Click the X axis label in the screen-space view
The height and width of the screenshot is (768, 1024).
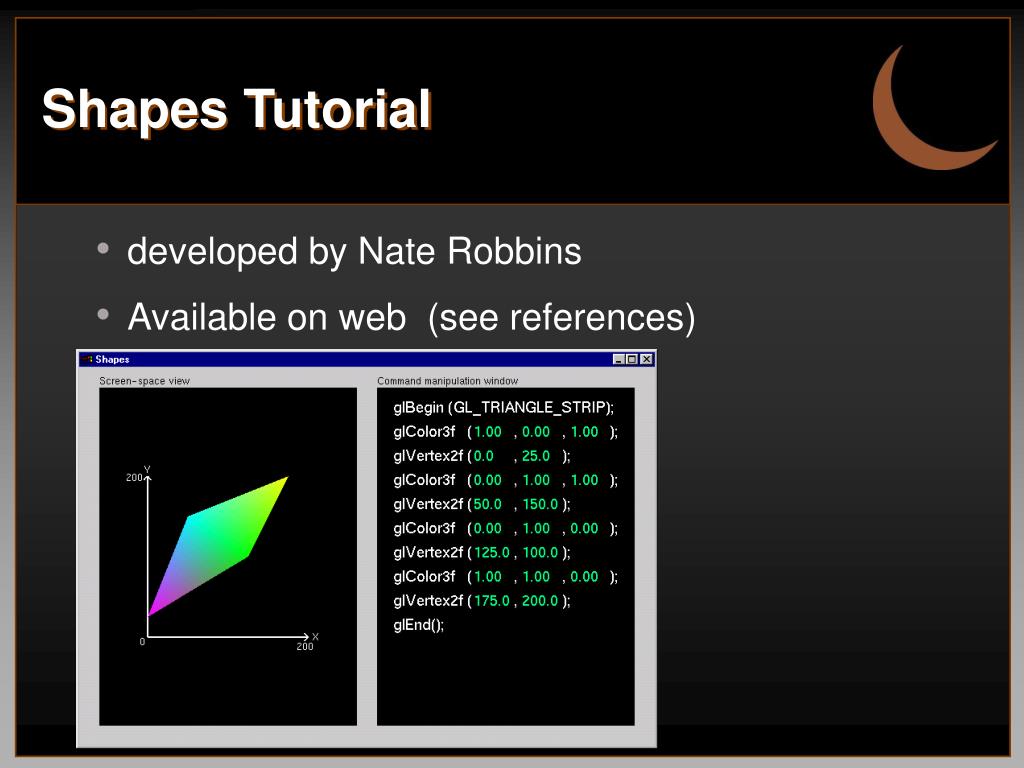(x=315, y=637)
